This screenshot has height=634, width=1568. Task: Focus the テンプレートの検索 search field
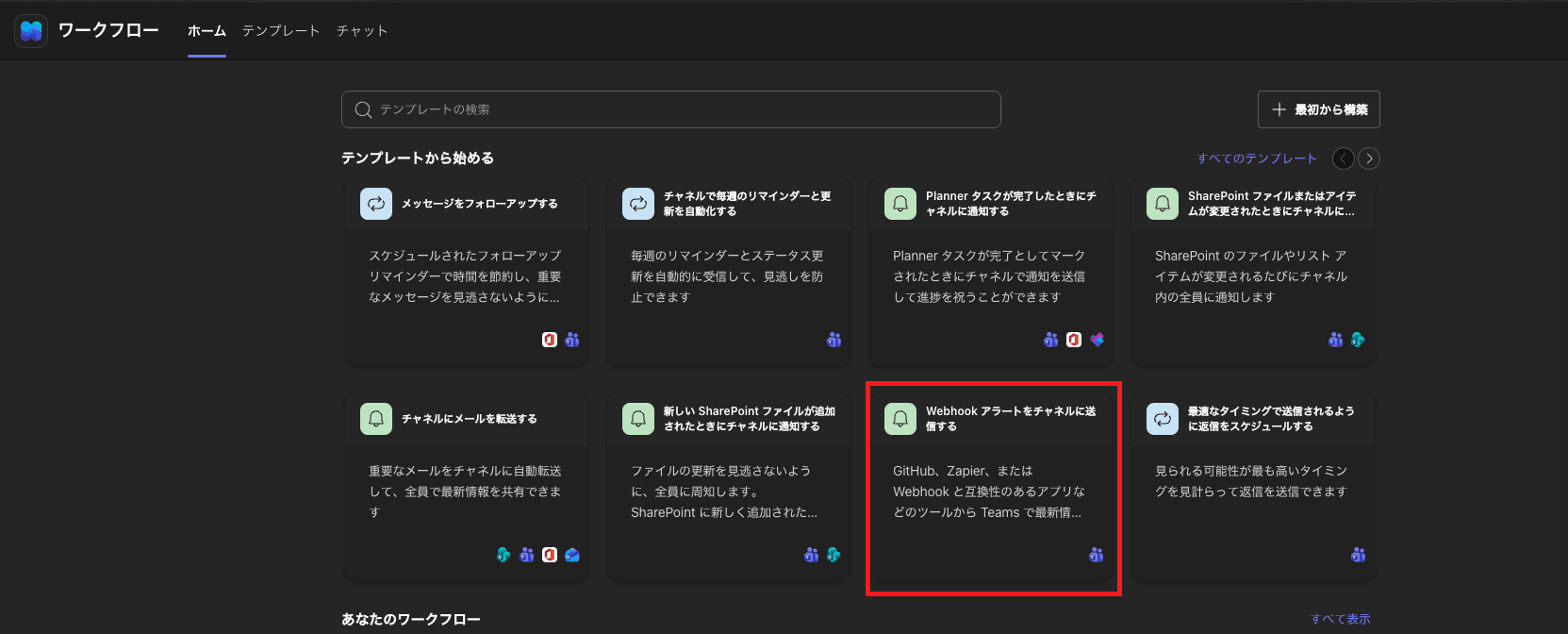coord(671,109)
